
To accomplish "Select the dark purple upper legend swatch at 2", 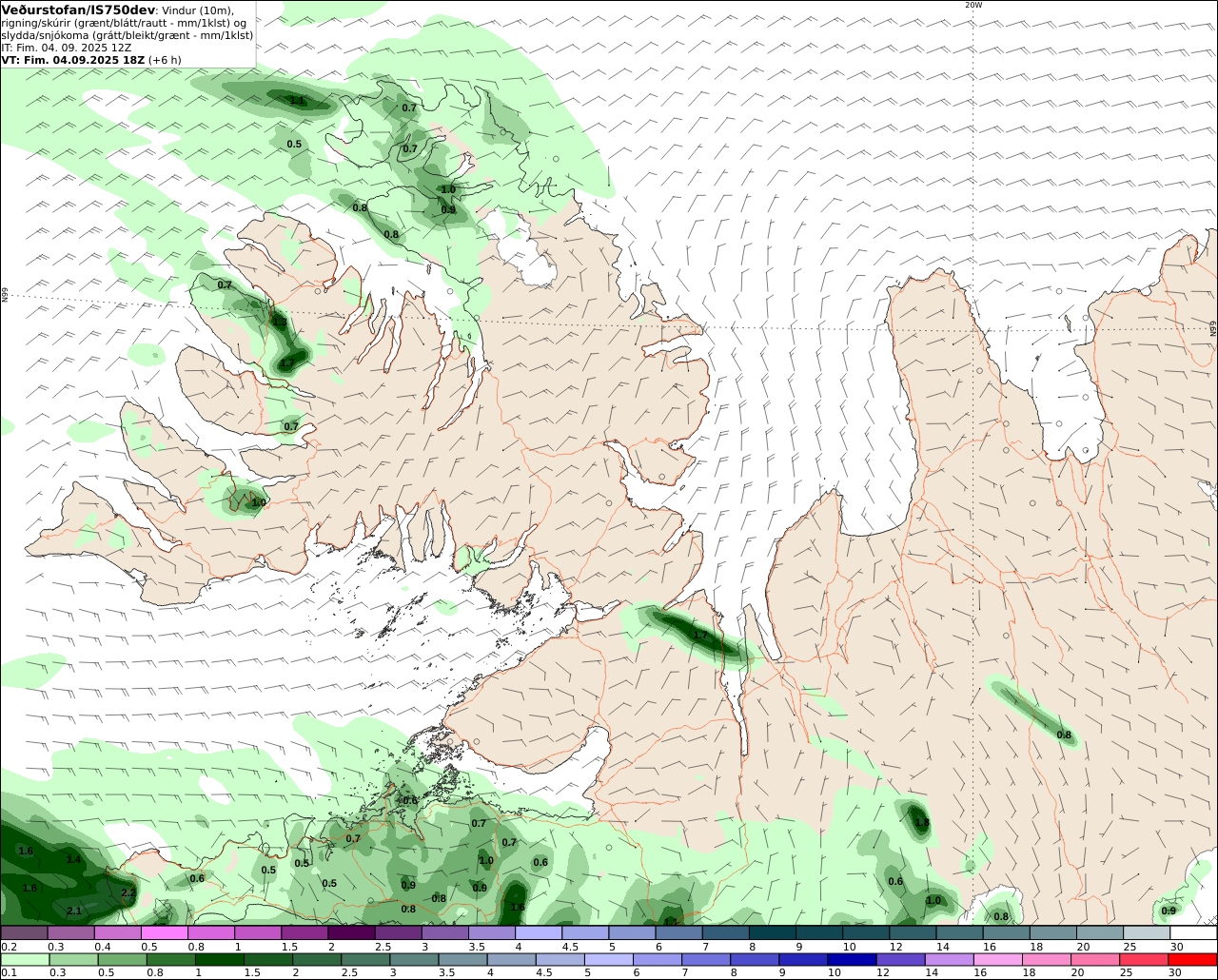I will point(351,932).
